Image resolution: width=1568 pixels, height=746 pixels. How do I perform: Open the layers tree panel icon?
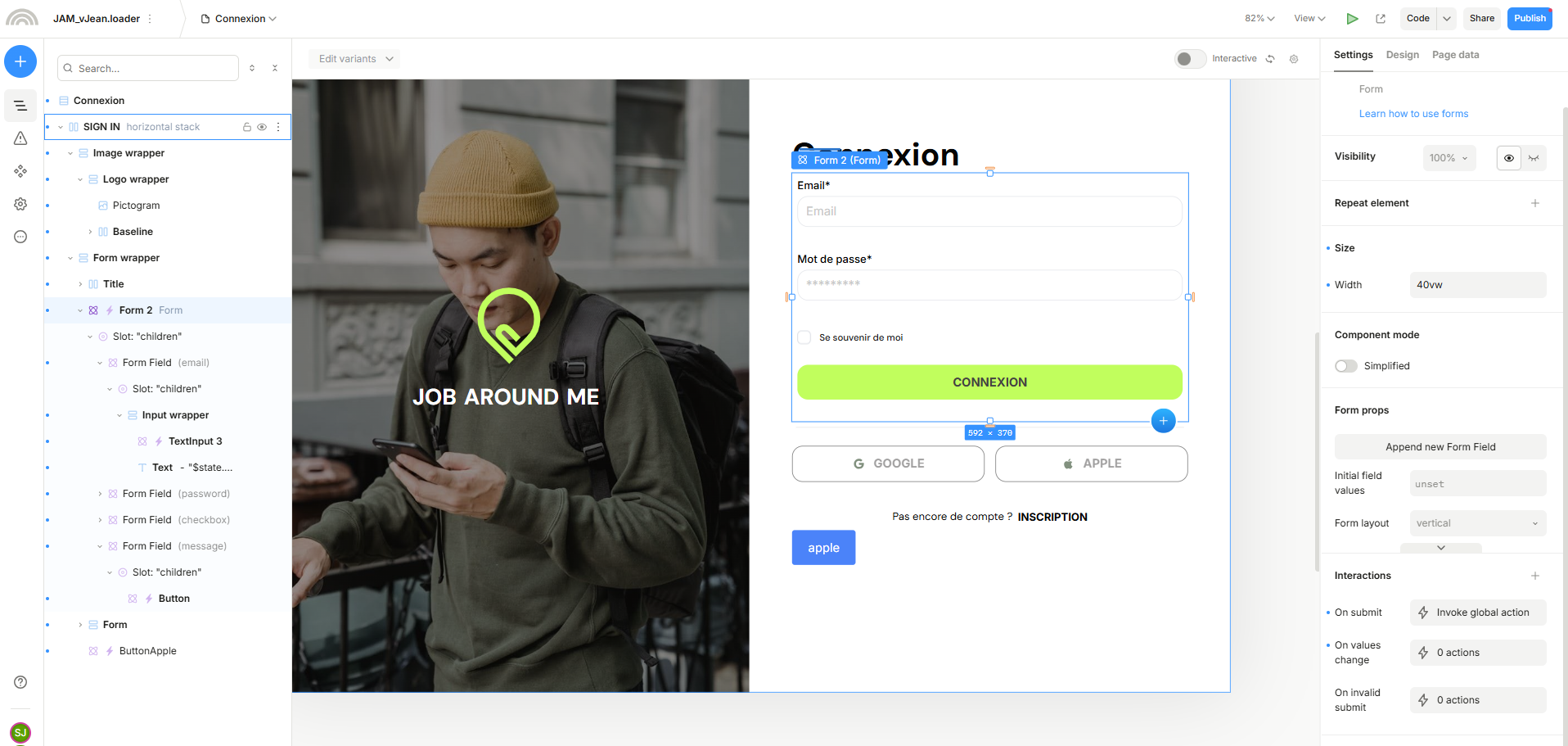20,106
